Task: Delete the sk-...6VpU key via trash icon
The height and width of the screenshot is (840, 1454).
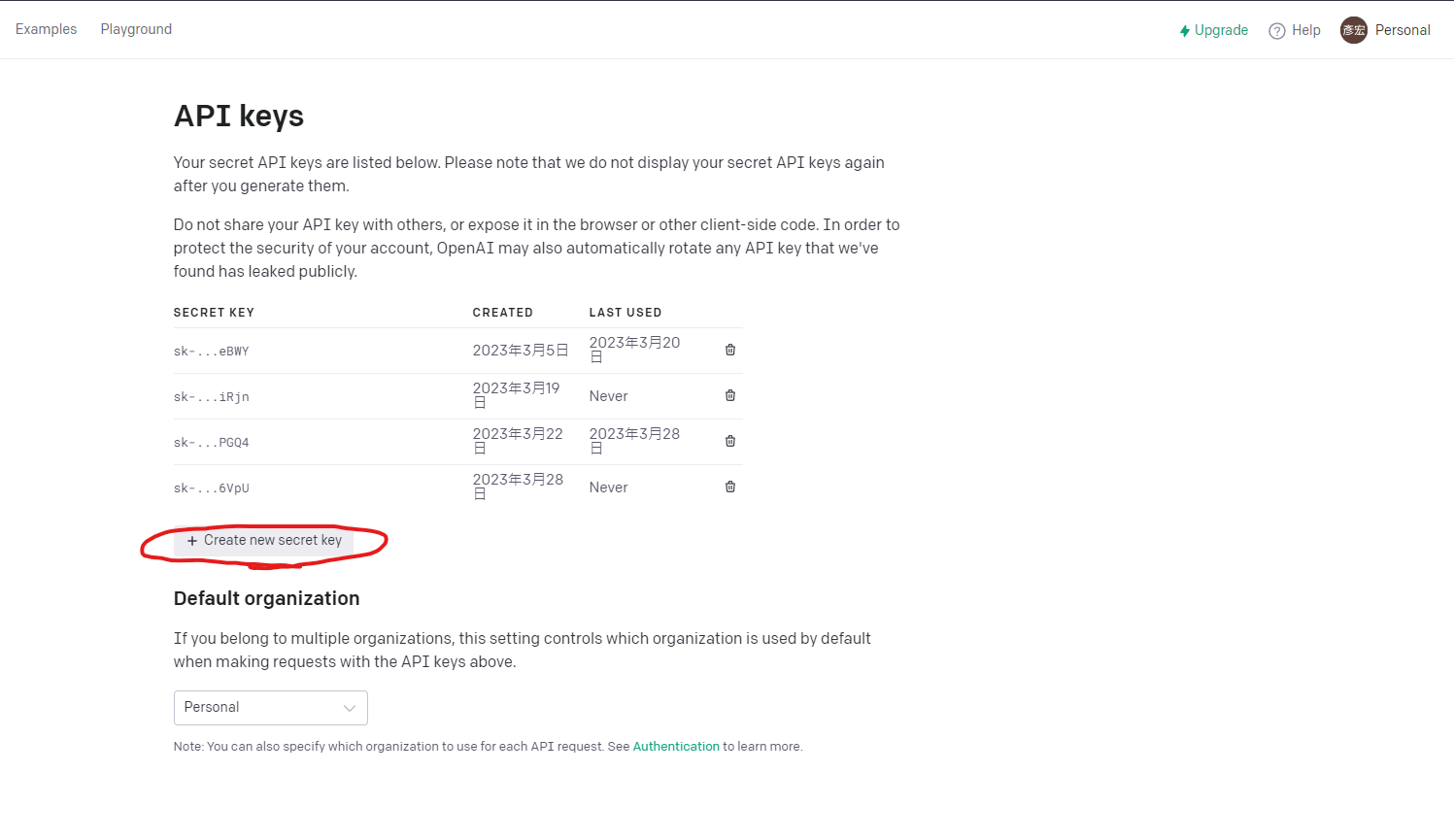Action: 729,487
